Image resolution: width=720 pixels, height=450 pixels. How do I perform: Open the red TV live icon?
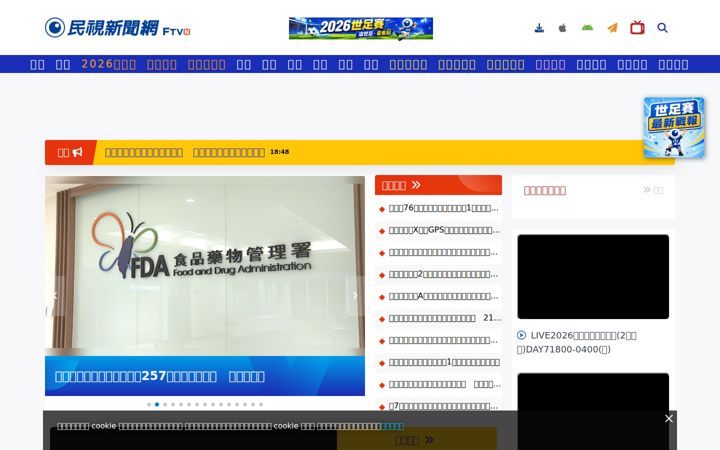pos(637,28)
